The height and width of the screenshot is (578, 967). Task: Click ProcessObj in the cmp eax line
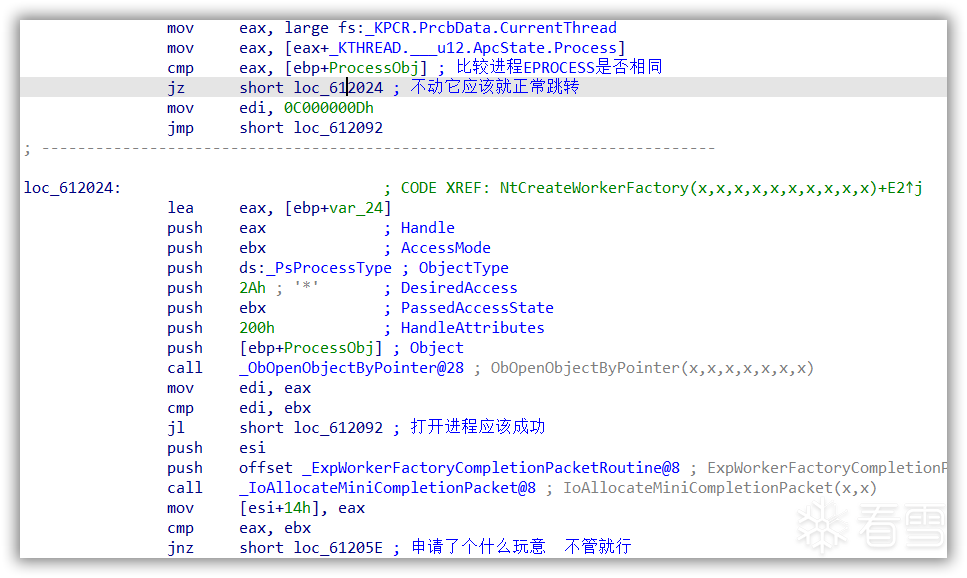pos(374,68)
